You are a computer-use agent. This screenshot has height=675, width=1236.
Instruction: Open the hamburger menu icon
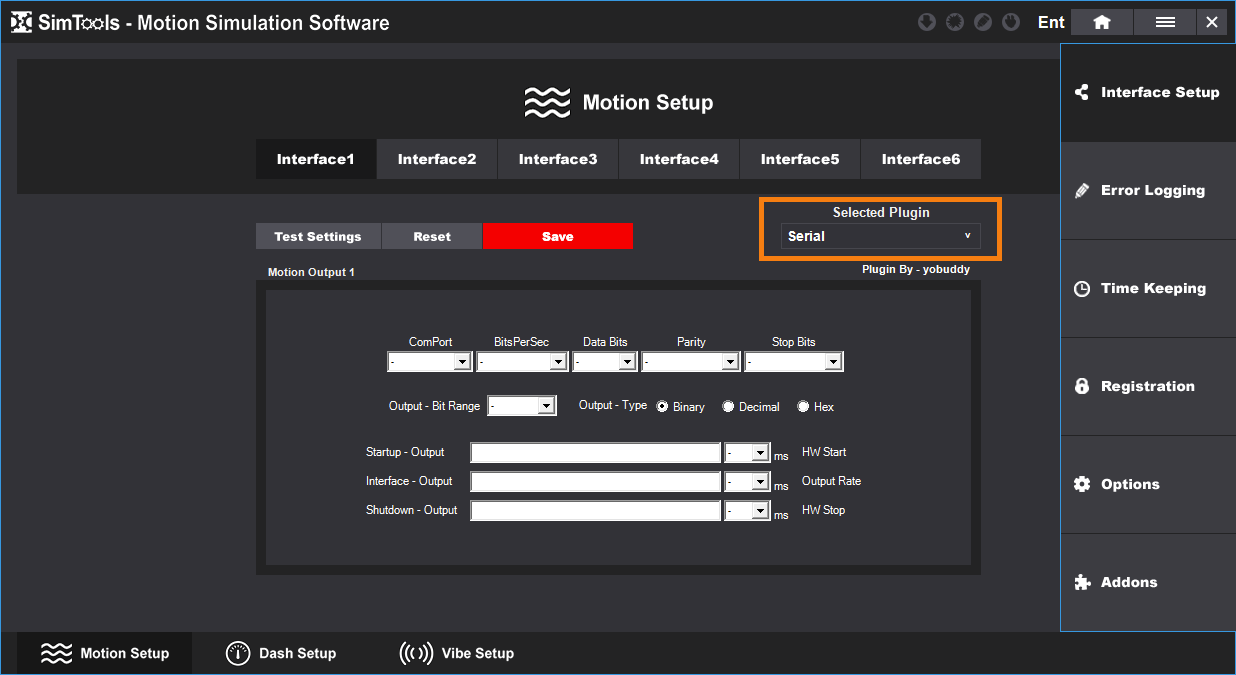[1165, 22]
